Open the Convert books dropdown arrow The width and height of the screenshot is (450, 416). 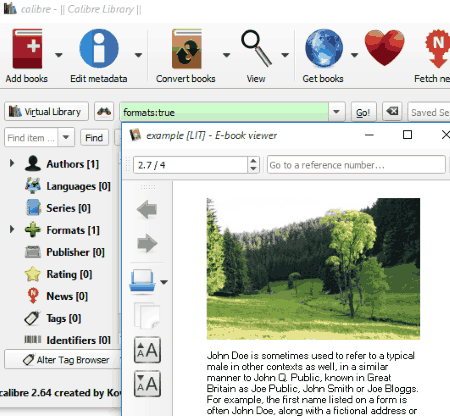click(x=226, y=55)
